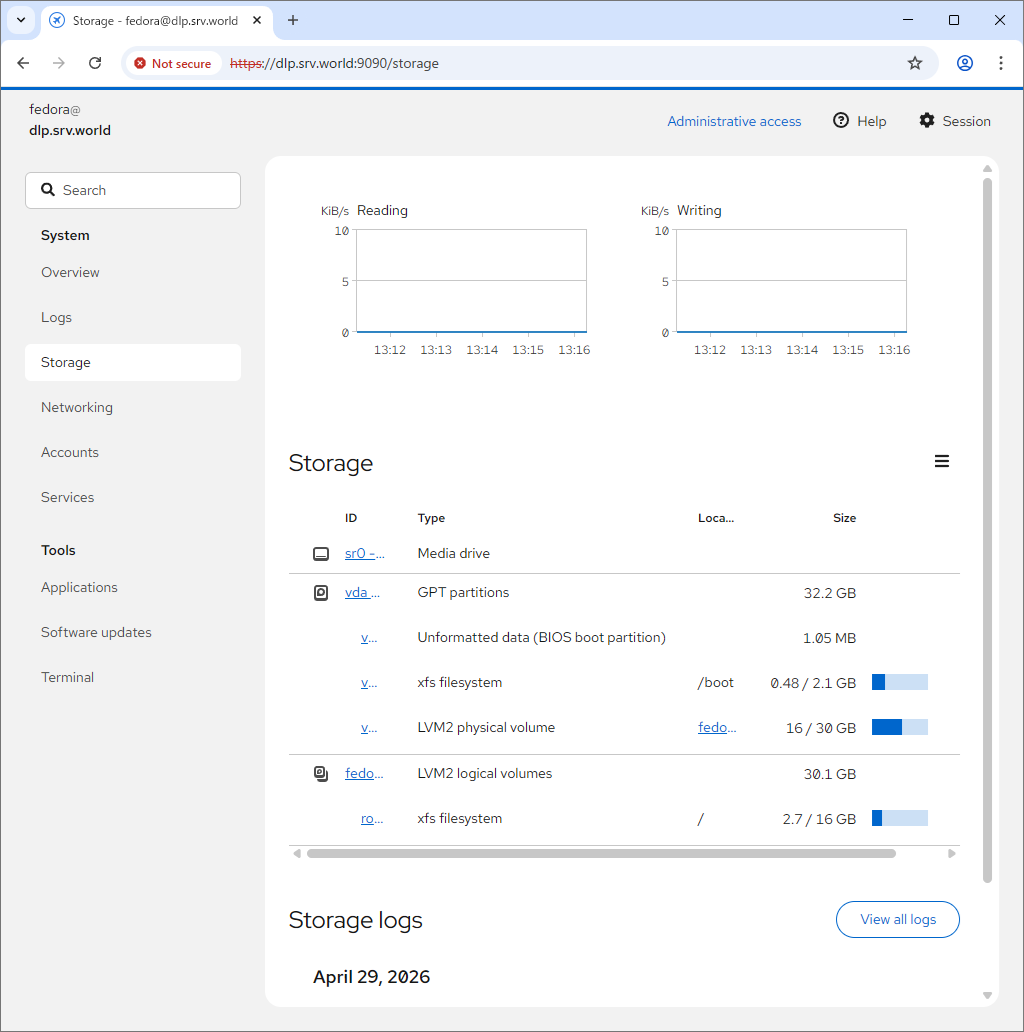The image size is (1024, 1032).
Task: Open the Overview page
Action: coord(70,272)
